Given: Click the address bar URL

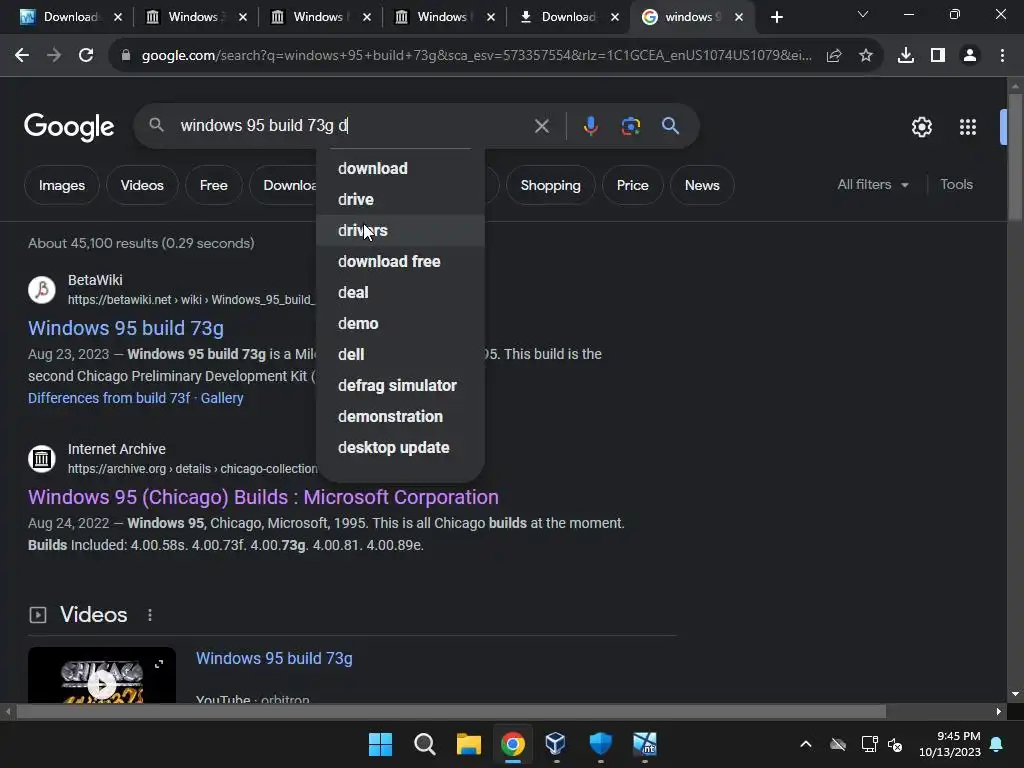Looking at the screenshot, I should pos(476,56).
